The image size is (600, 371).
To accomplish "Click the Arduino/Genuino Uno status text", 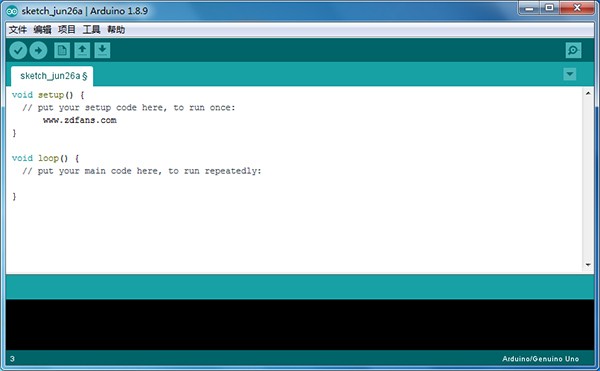I will click(x=540, y=359).
